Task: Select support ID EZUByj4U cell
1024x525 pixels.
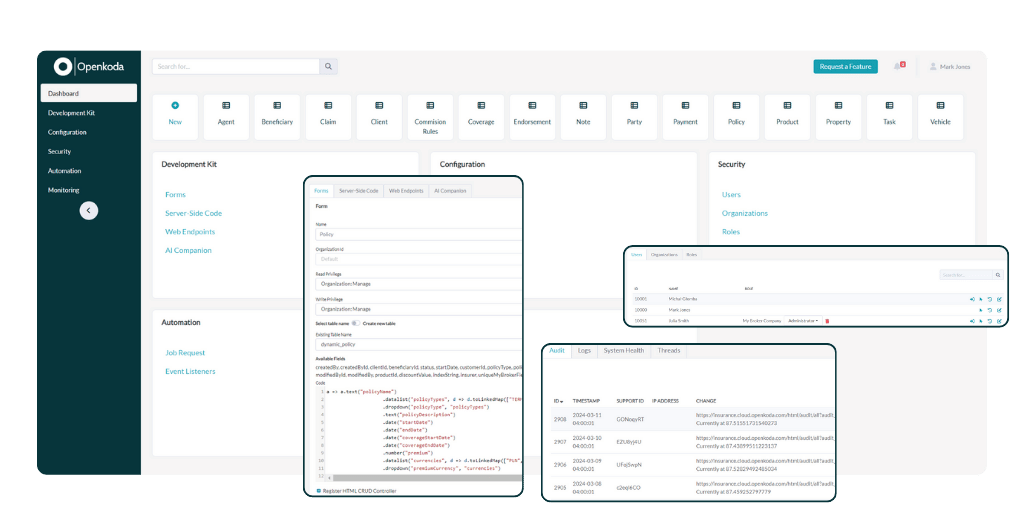Action: tap(629, 442)
